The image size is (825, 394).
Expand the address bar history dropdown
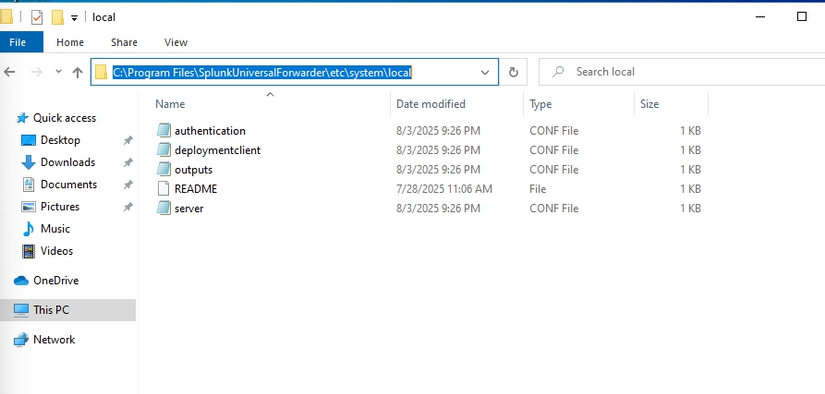pos(485,73)
